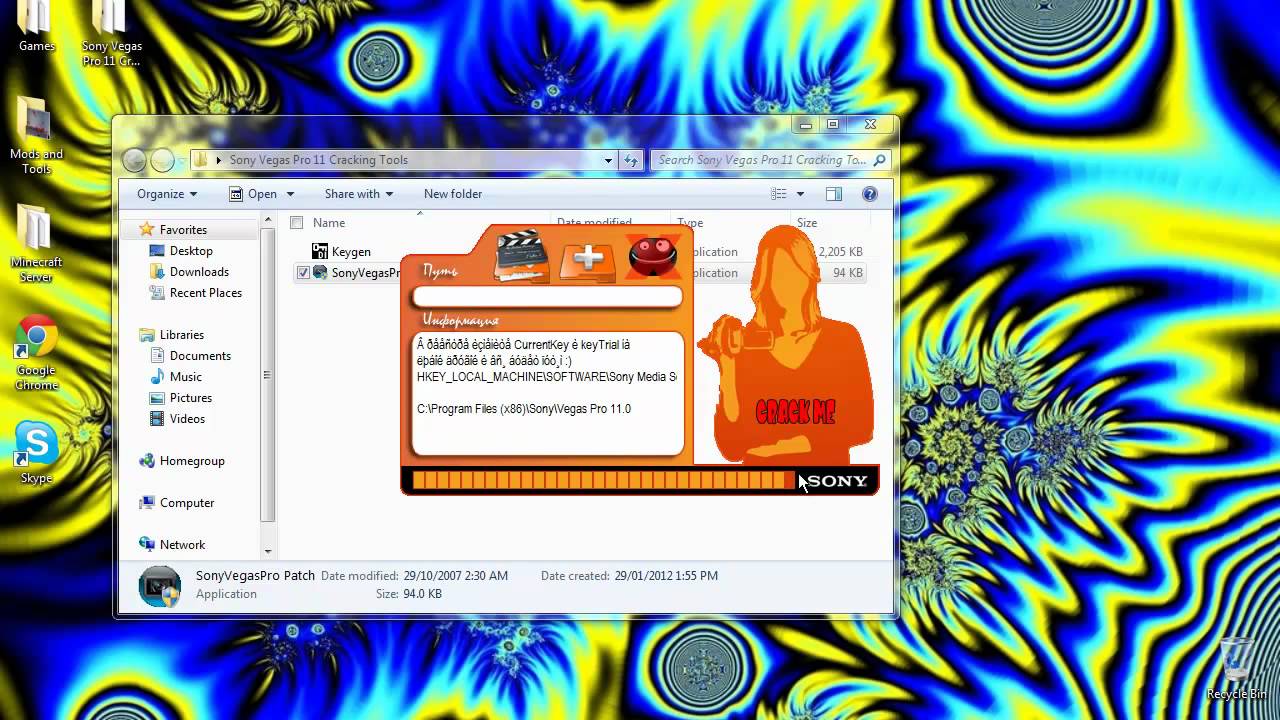Viewport: 1280px width, 720px height.
Task: Expand the Open button dropdown arrow
Action: click(x=290, y=194)
